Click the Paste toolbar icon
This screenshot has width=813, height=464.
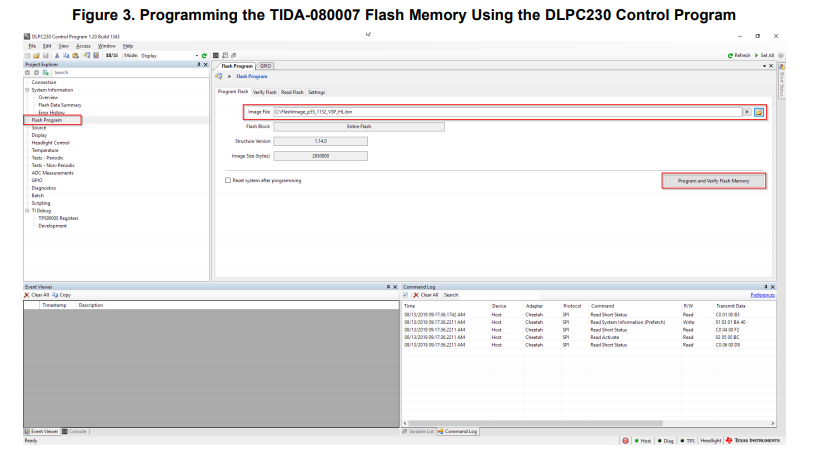click(x=75, y=55)
